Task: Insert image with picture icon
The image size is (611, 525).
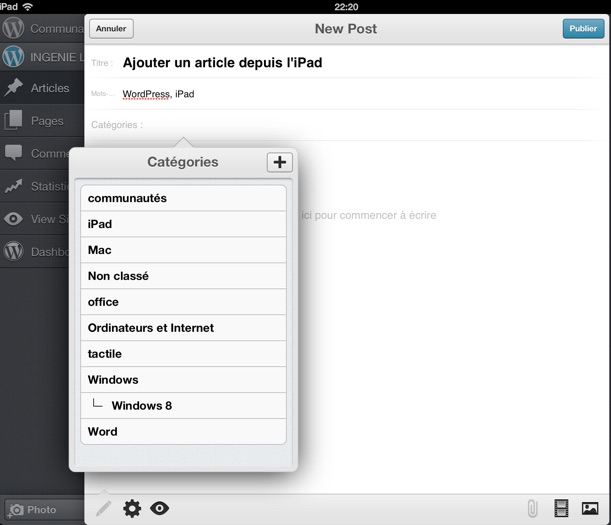Action: click(x=590, y=509)
